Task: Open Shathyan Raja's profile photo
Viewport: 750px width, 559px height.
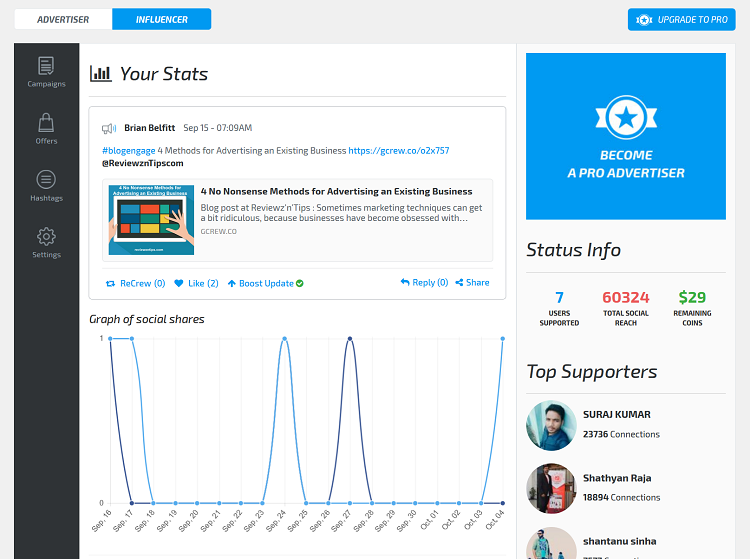Action: click(x=551, y=488)
